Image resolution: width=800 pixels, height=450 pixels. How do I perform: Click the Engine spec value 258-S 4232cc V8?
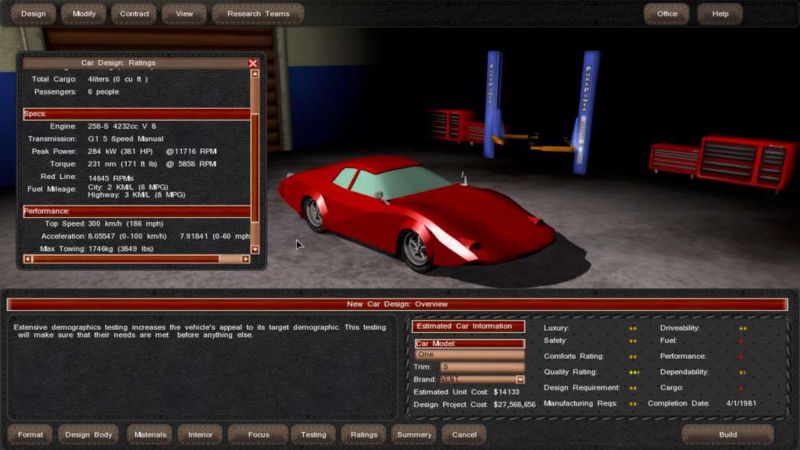click(x=122, y=126)
